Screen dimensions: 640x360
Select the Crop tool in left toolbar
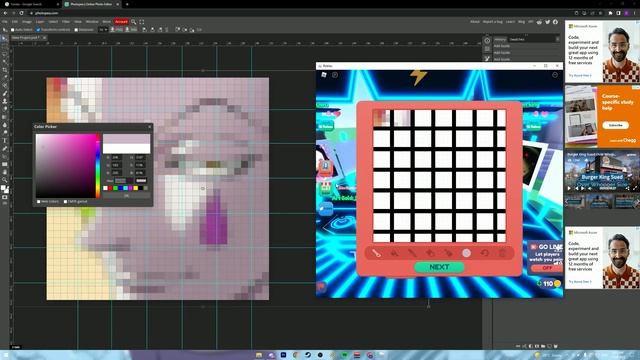[4, 70]
